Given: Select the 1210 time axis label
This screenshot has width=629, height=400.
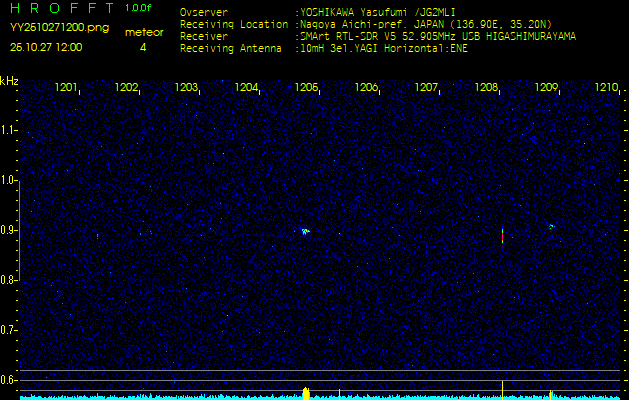Looking at the screenshot, I should tap(606, 88).
